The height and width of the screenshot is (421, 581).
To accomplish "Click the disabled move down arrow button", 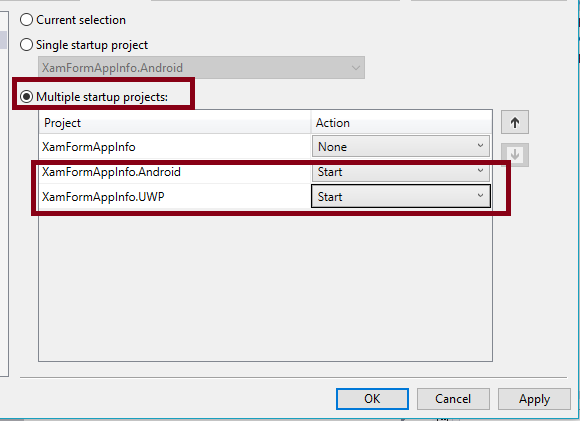I will [x=515, y=155].
